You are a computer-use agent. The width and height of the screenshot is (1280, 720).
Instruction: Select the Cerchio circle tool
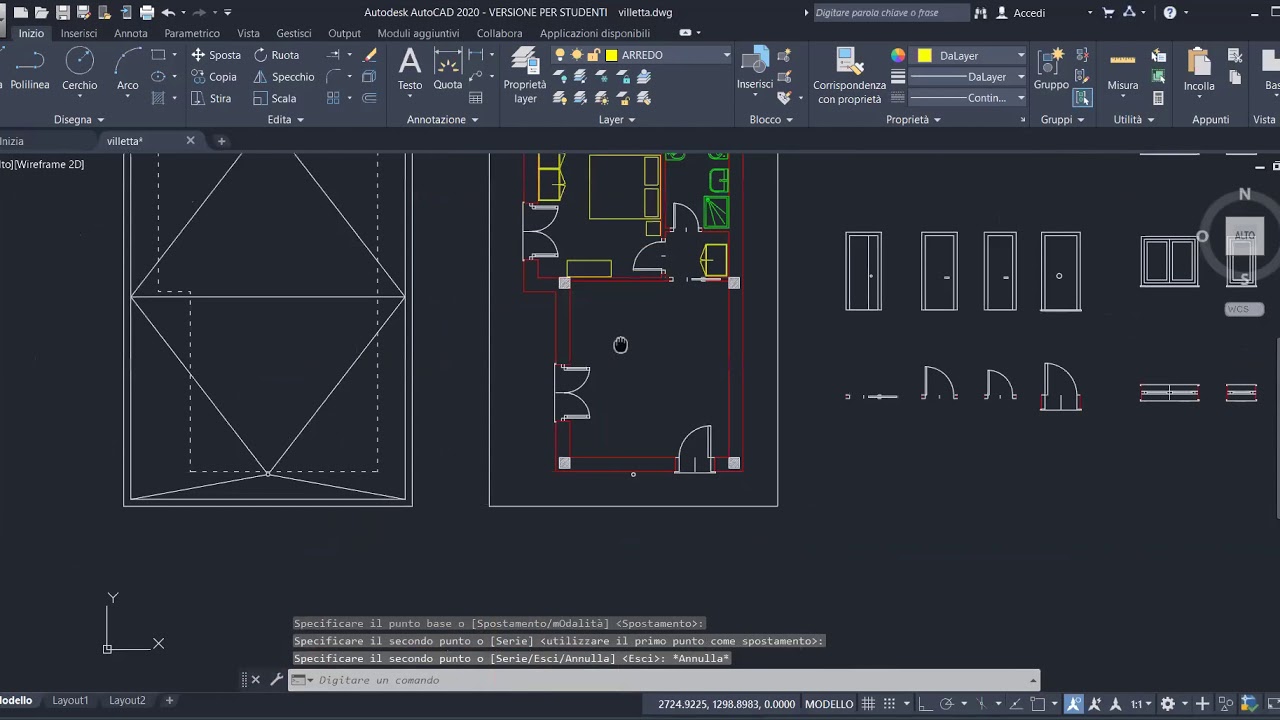pos(79,70)
